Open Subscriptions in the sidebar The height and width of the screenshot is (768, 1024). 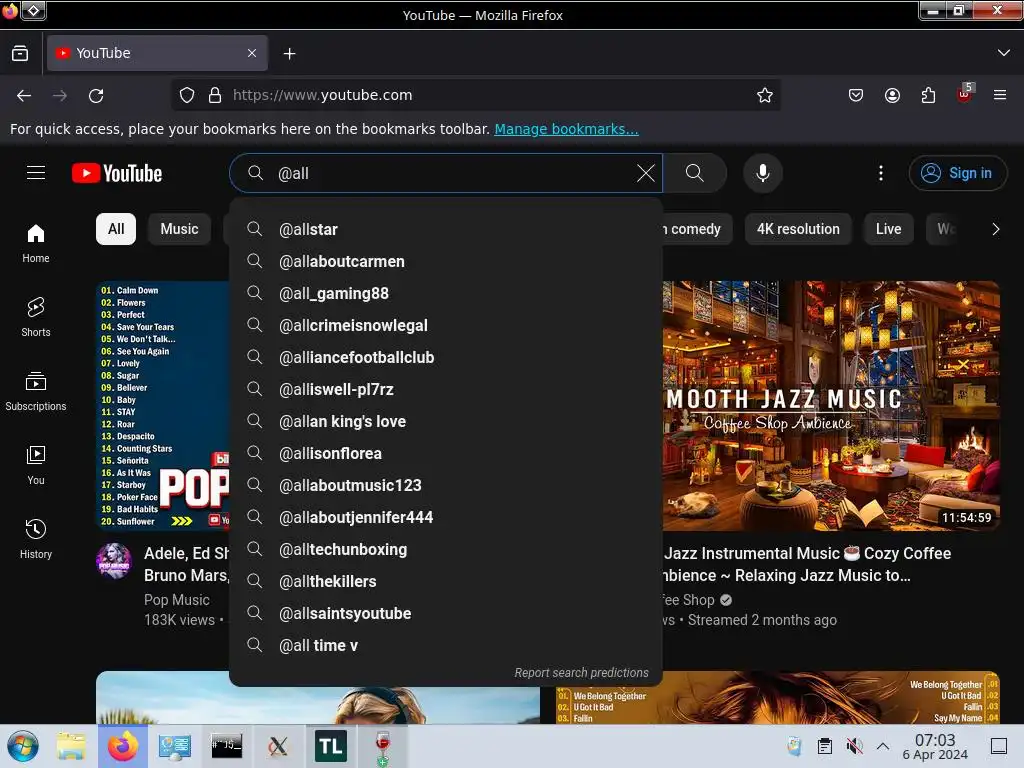(36, 391)
